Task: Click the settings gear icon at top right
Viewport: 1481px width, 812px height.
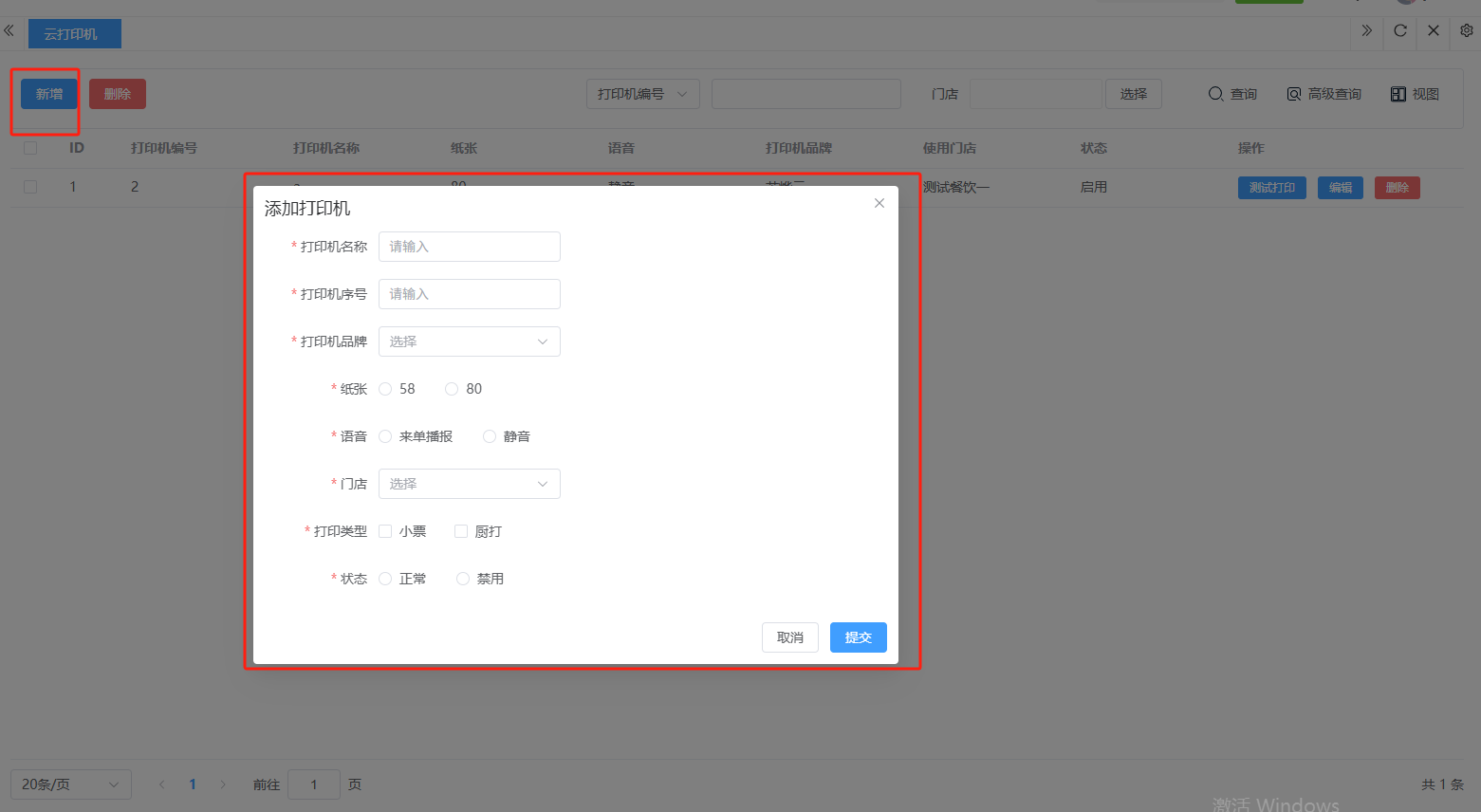Action: pos(1466,30)
